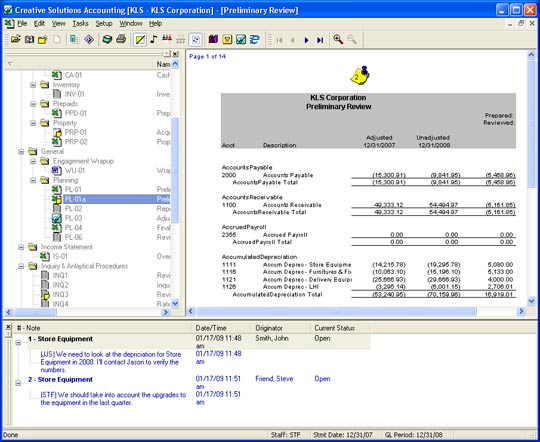Select the CA-01 workpaper
Image resolution: width=540 pixels, height=442 pixels.
pyautogui.click(x=73, y=75)
